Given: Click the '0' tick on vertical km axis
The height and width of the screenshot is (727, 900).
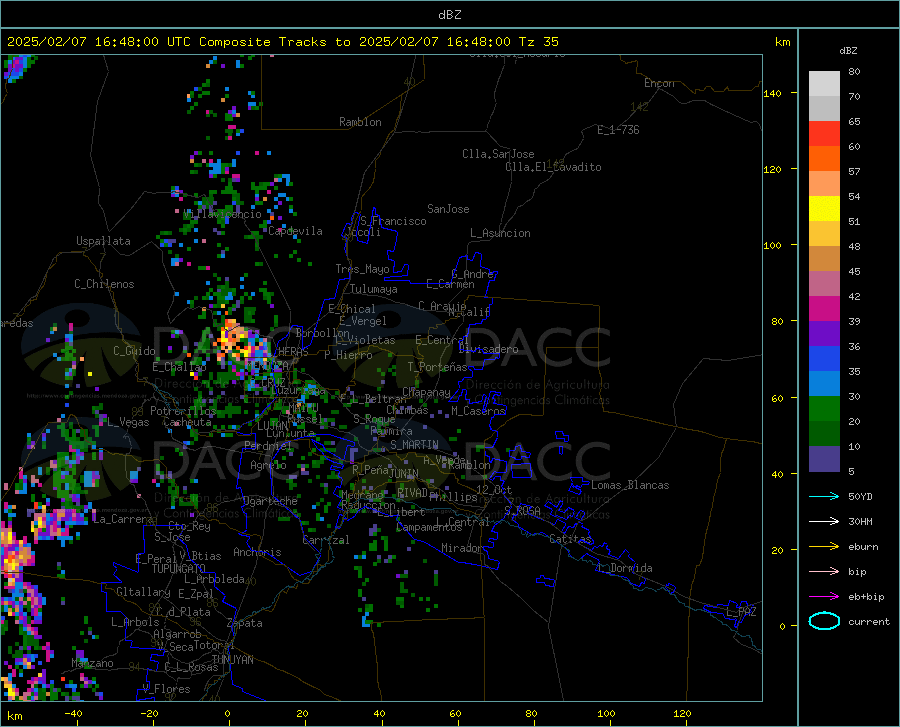Looking at the screenshot, I should [x=782, y=626].
